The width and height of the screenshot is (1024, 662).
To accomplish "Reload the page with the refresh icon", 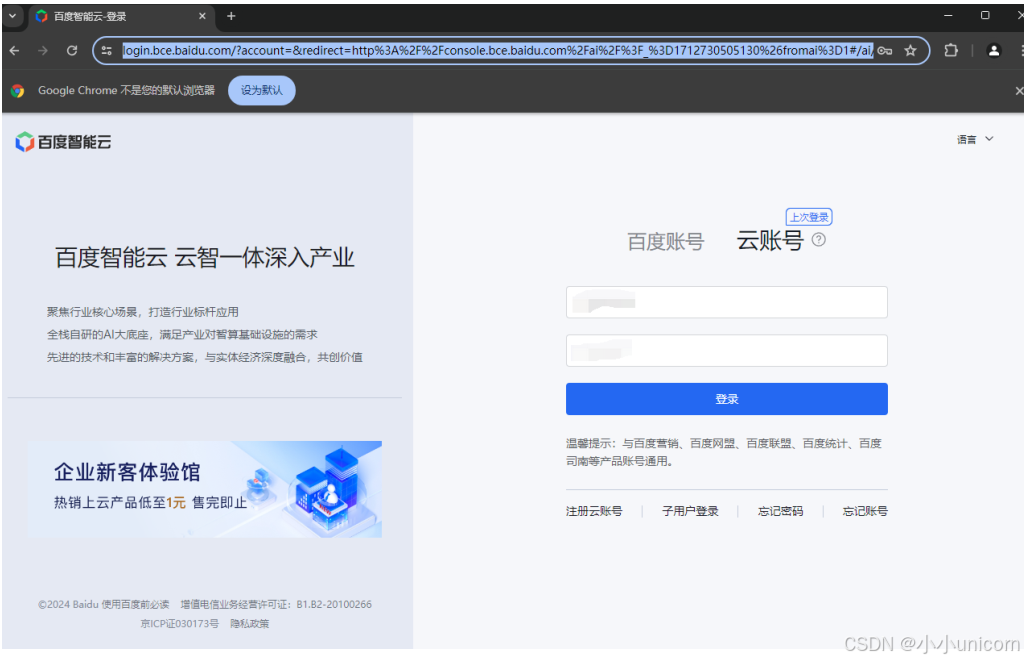I will (72, 50).
